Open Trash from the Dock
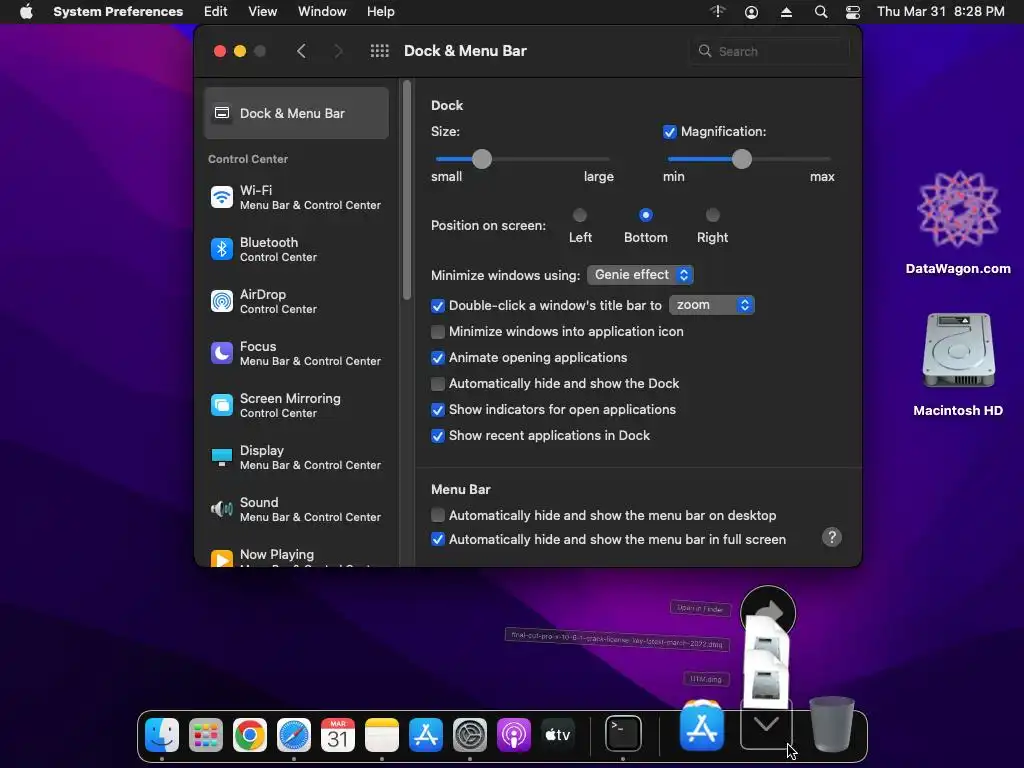This screenshot has width=1024, height=768. (x=831, y=724)
